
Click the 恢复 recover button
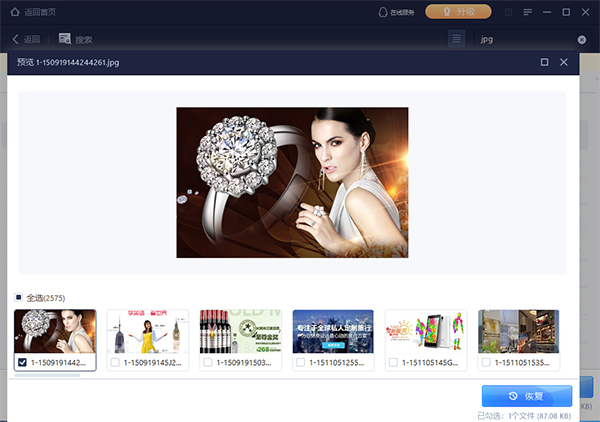click(527, 395)
